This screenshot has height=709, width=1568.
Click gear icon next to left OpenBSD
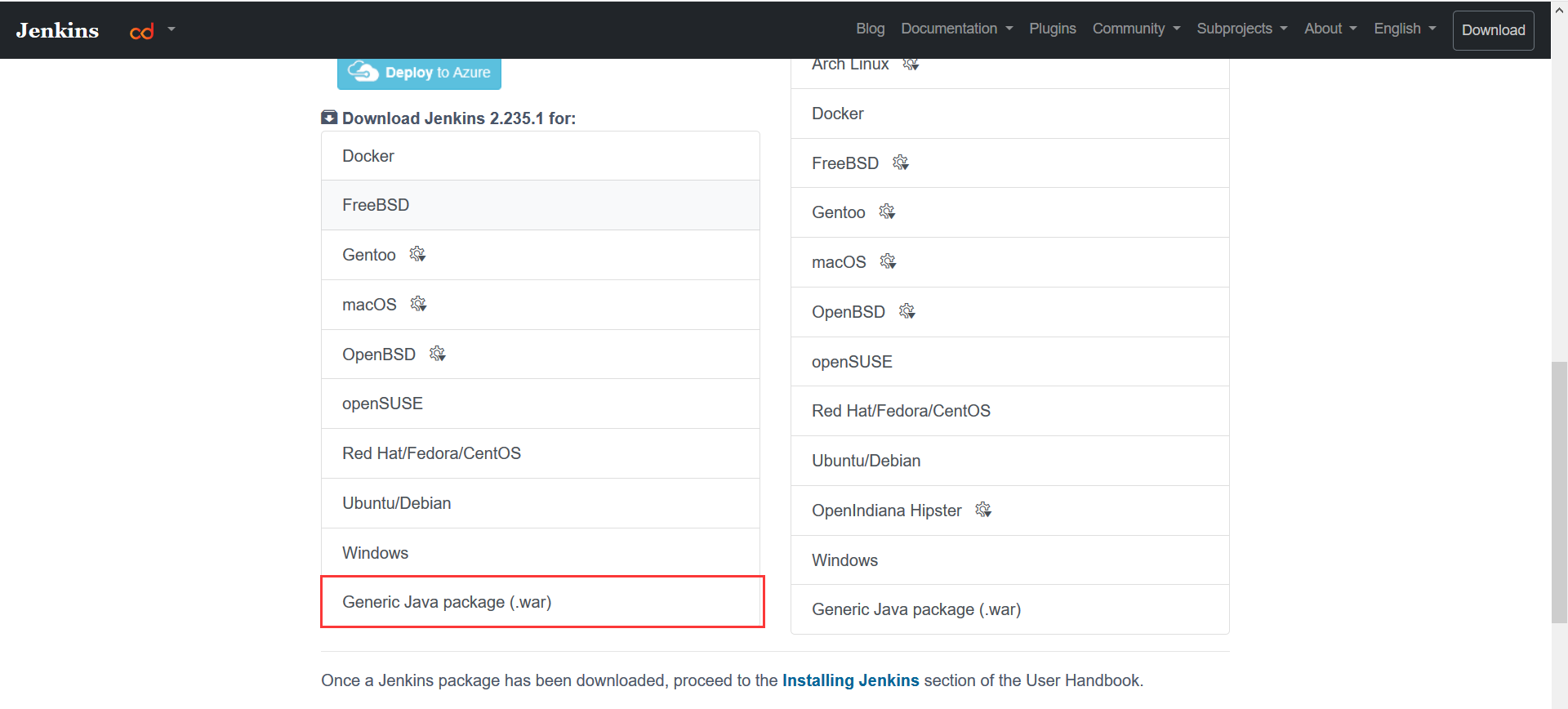[438, 354]
